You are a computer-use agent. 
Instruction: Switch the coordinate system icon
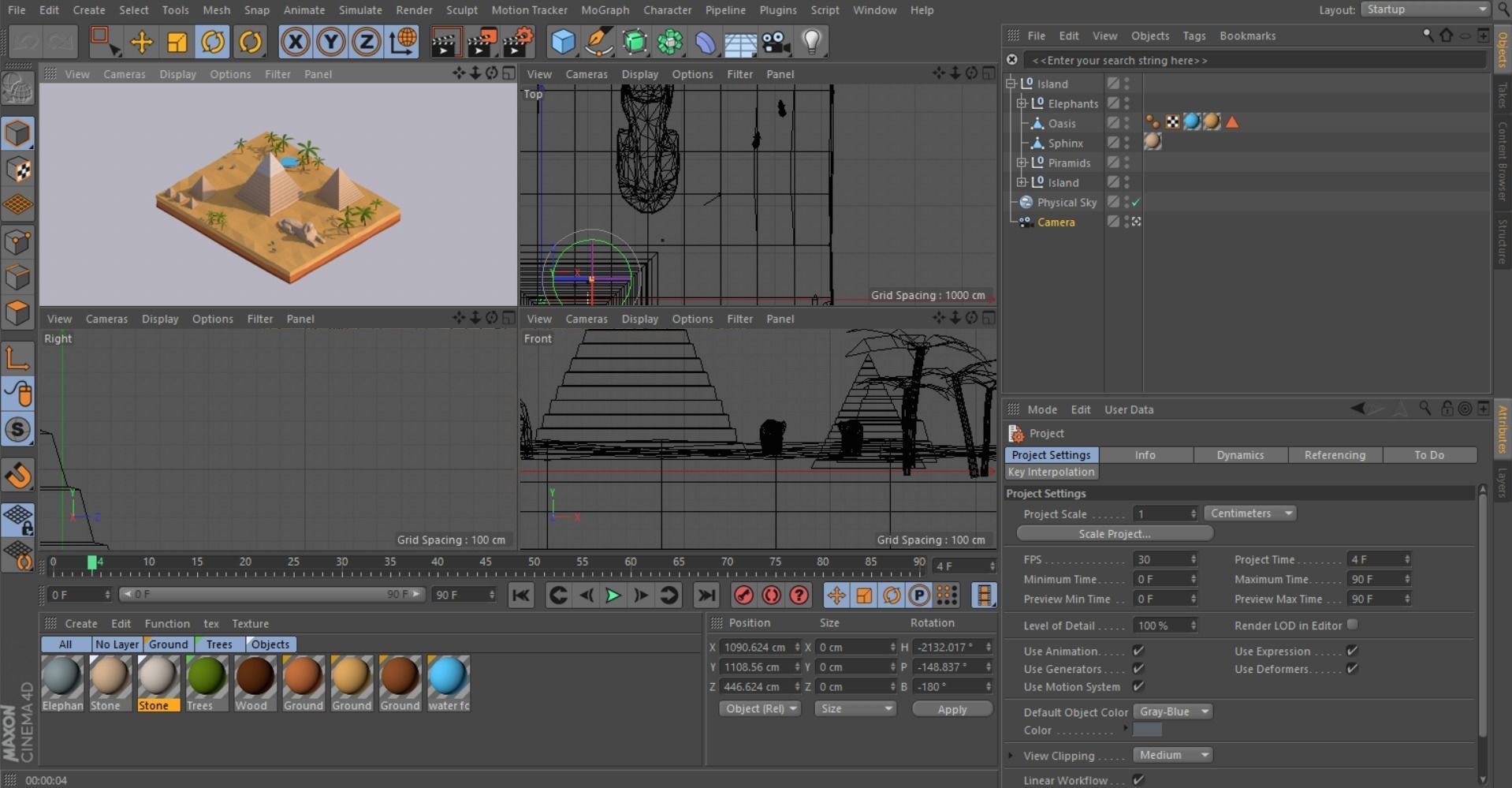click(402, 41)
